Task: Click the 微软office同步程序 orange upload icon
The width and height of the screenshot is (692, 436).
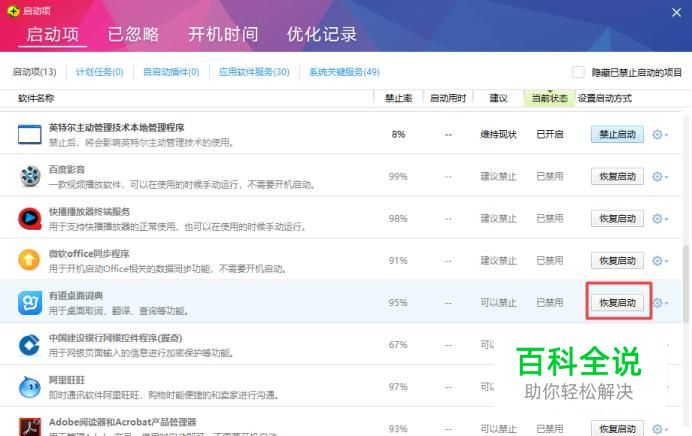Action: [x=29, y=260]
